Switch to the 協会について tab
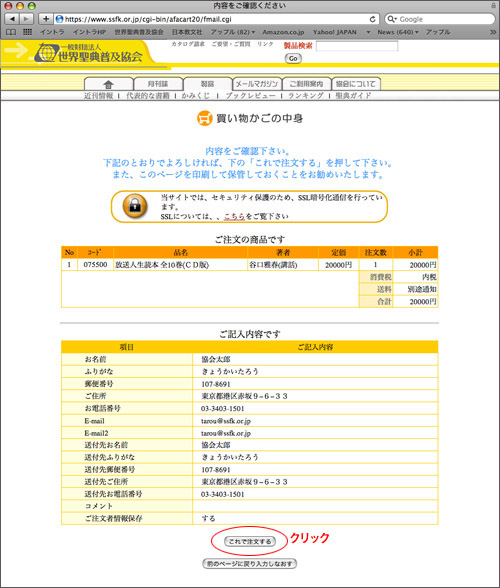Screen dimensions: 500x588 356,84
